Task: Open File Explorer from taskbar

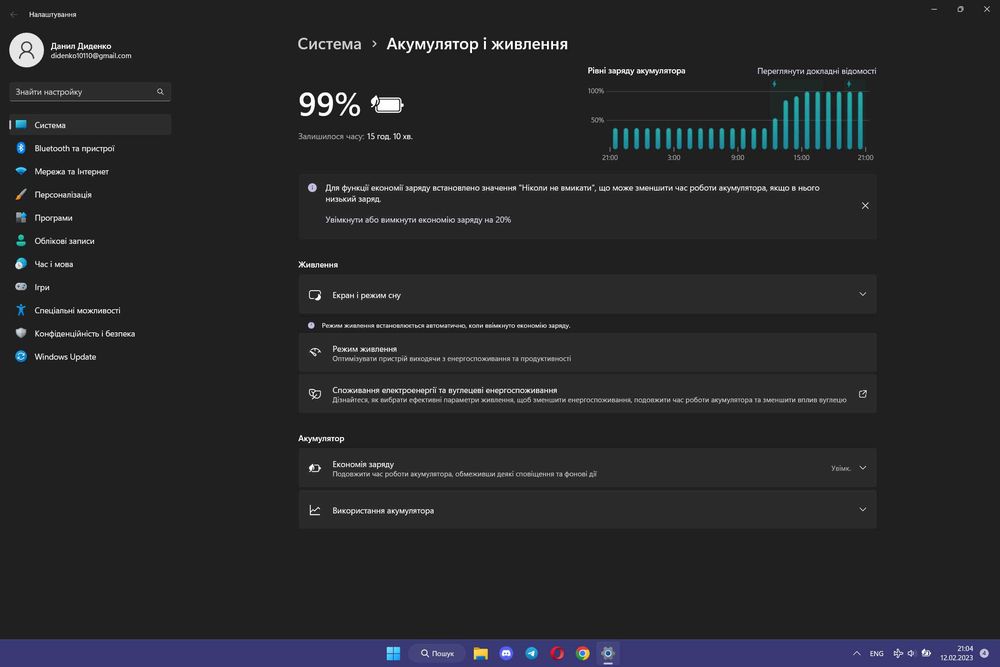Action: pos(480,653)
